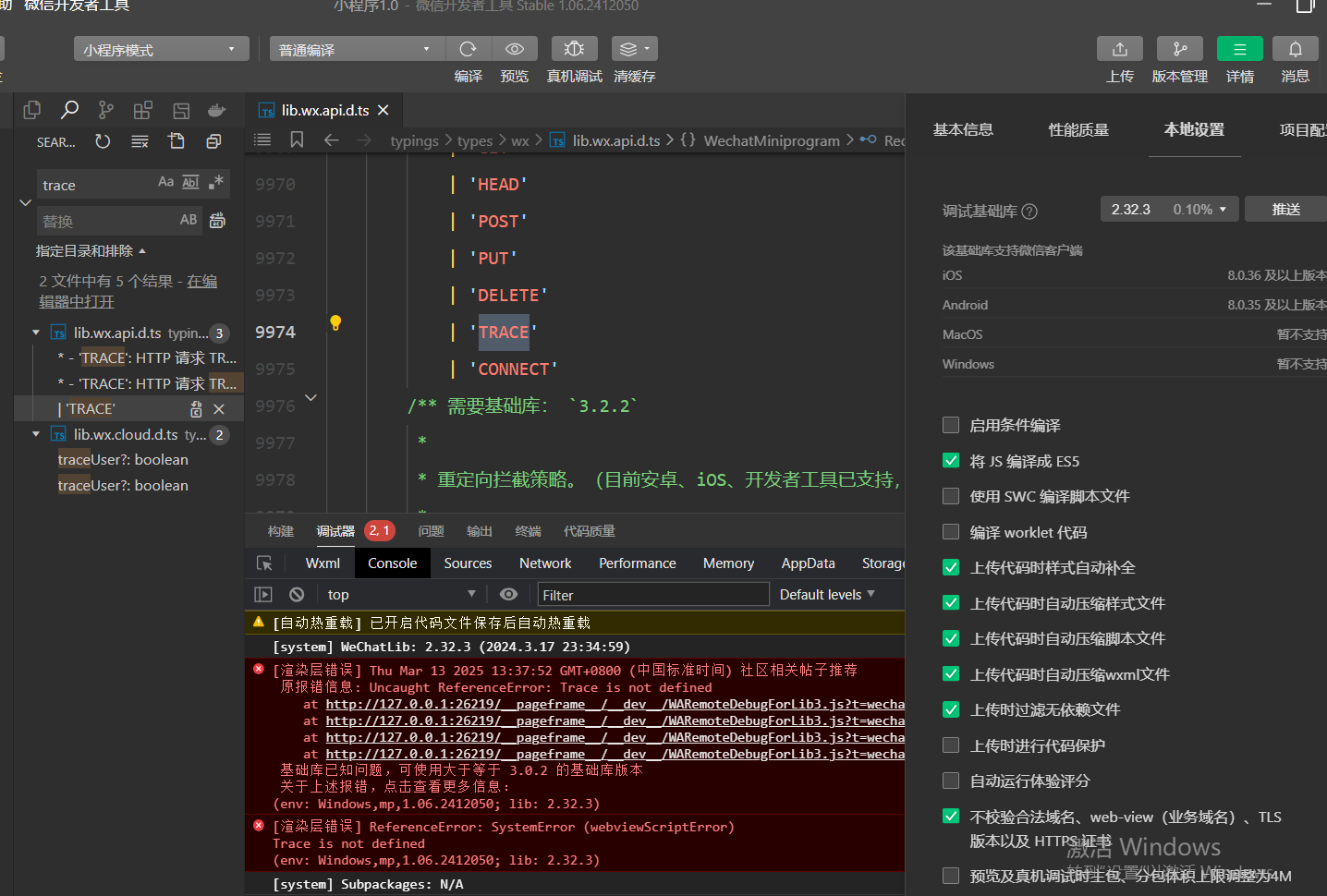Open the 普通编译 compile mode dropdown
This screenshot has width=1327, height=896.
pos(357,49)
